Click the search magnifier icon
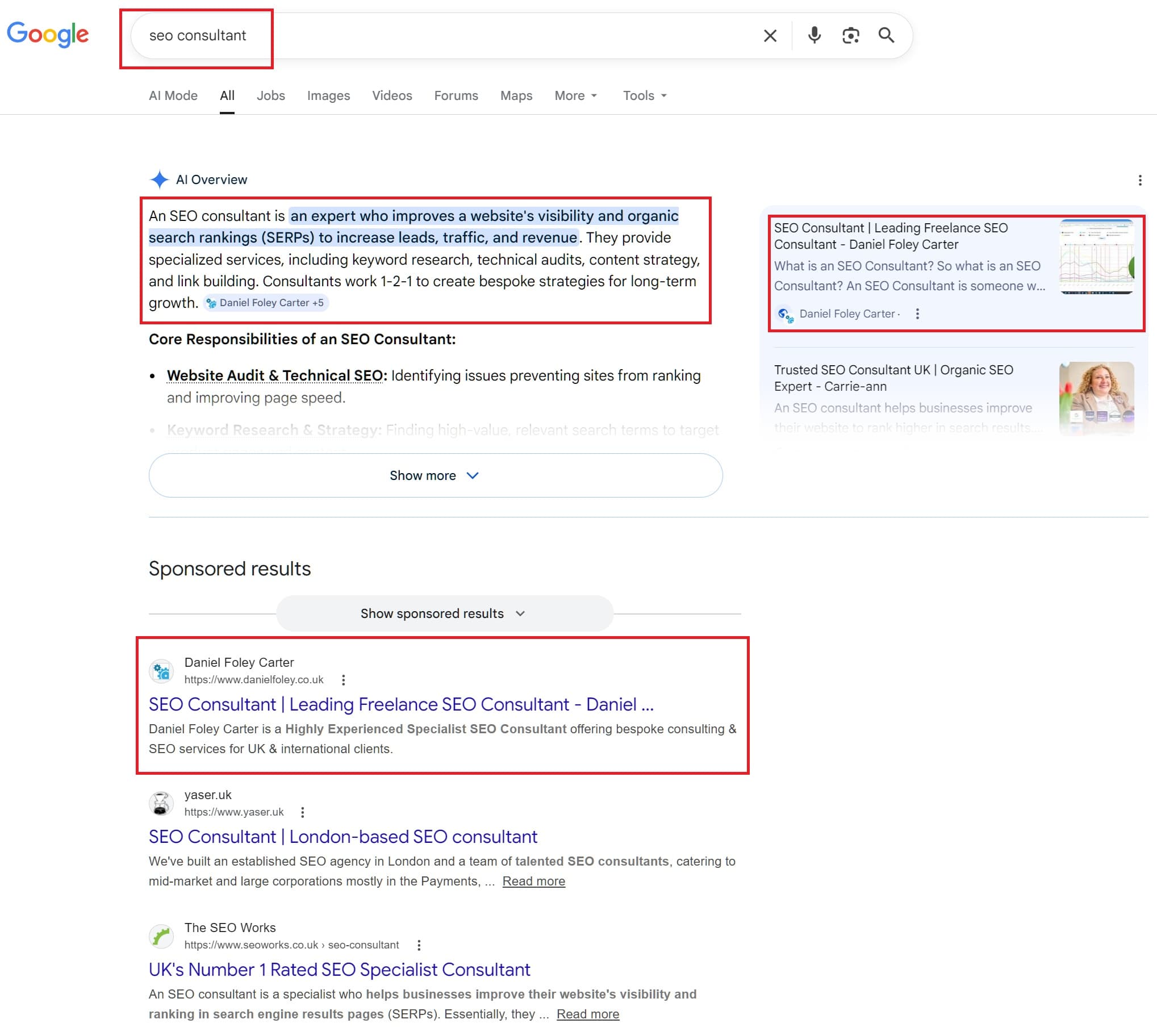This screenshot has height=1036, width=1157. (x=887, y=35)
